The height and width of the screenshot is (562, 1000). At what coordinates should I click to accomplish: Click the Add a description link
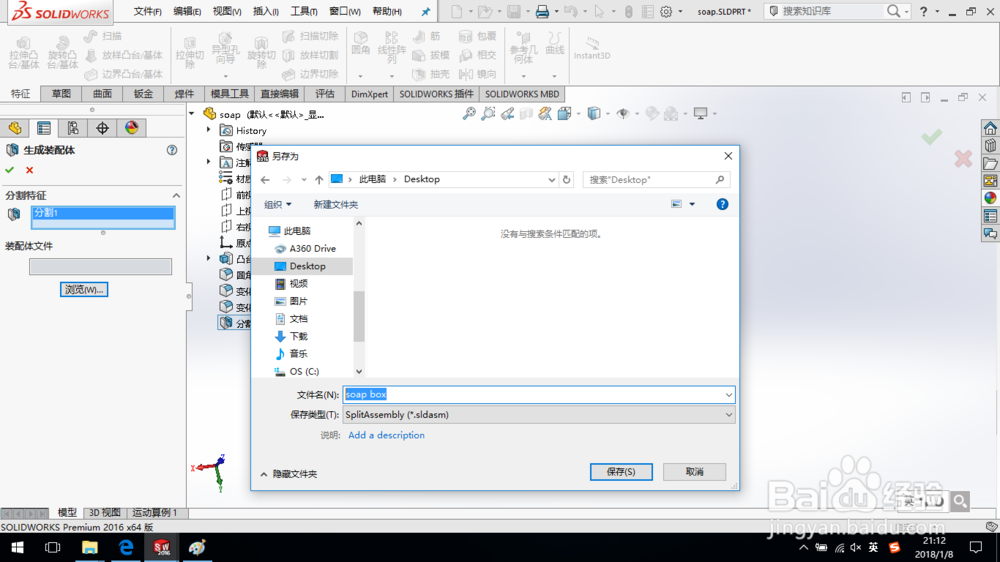pos(386,435)
